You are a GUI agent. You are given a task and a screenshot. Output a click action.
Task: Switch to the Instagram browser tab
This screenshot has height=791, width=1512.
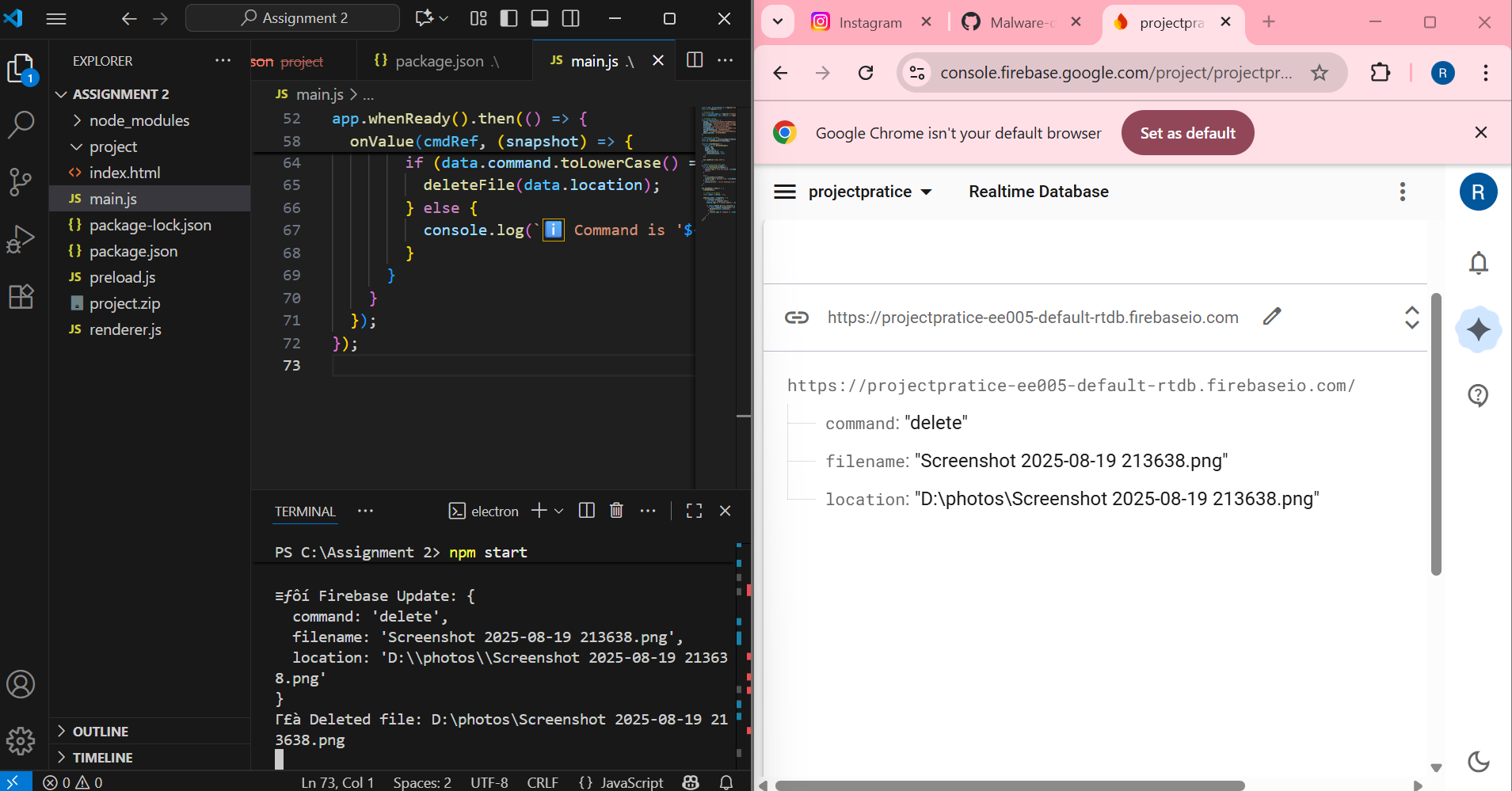(870, 22)
